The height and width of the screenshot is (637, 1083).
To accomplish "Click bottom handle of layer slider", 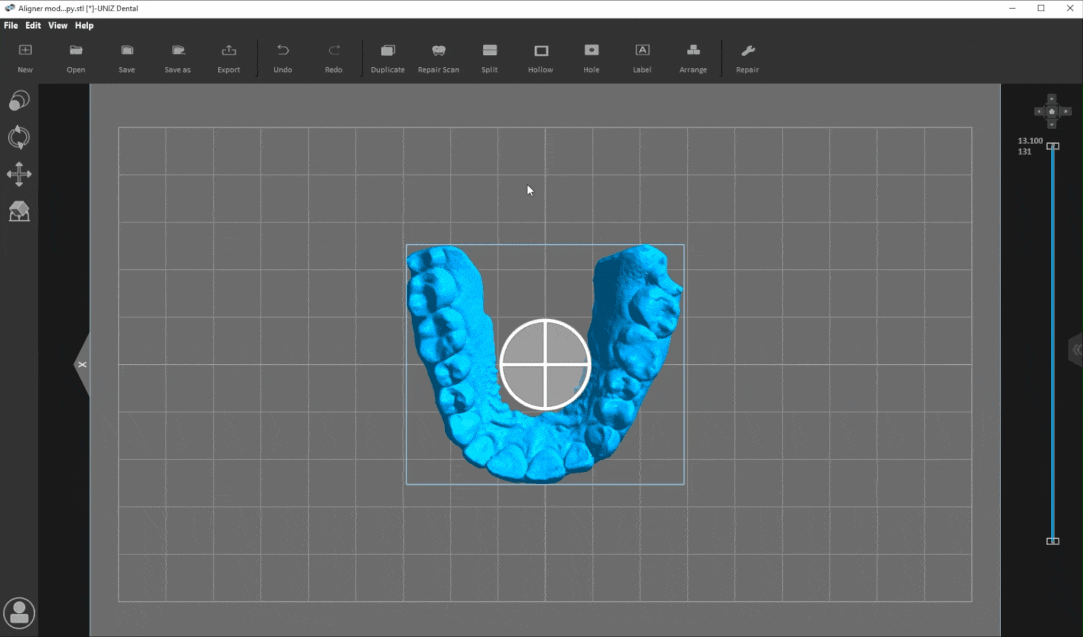I will click(1052, 541).
